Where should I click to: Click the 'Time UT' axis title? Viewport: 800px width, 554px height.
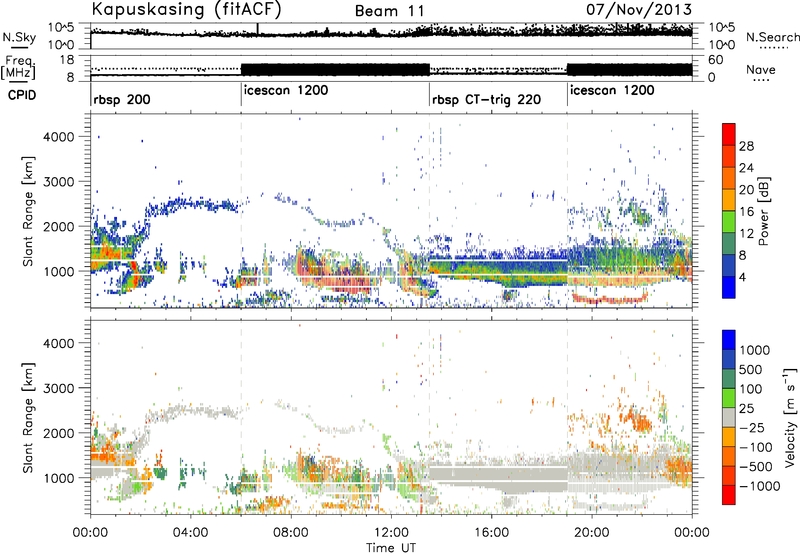[391, 547]
